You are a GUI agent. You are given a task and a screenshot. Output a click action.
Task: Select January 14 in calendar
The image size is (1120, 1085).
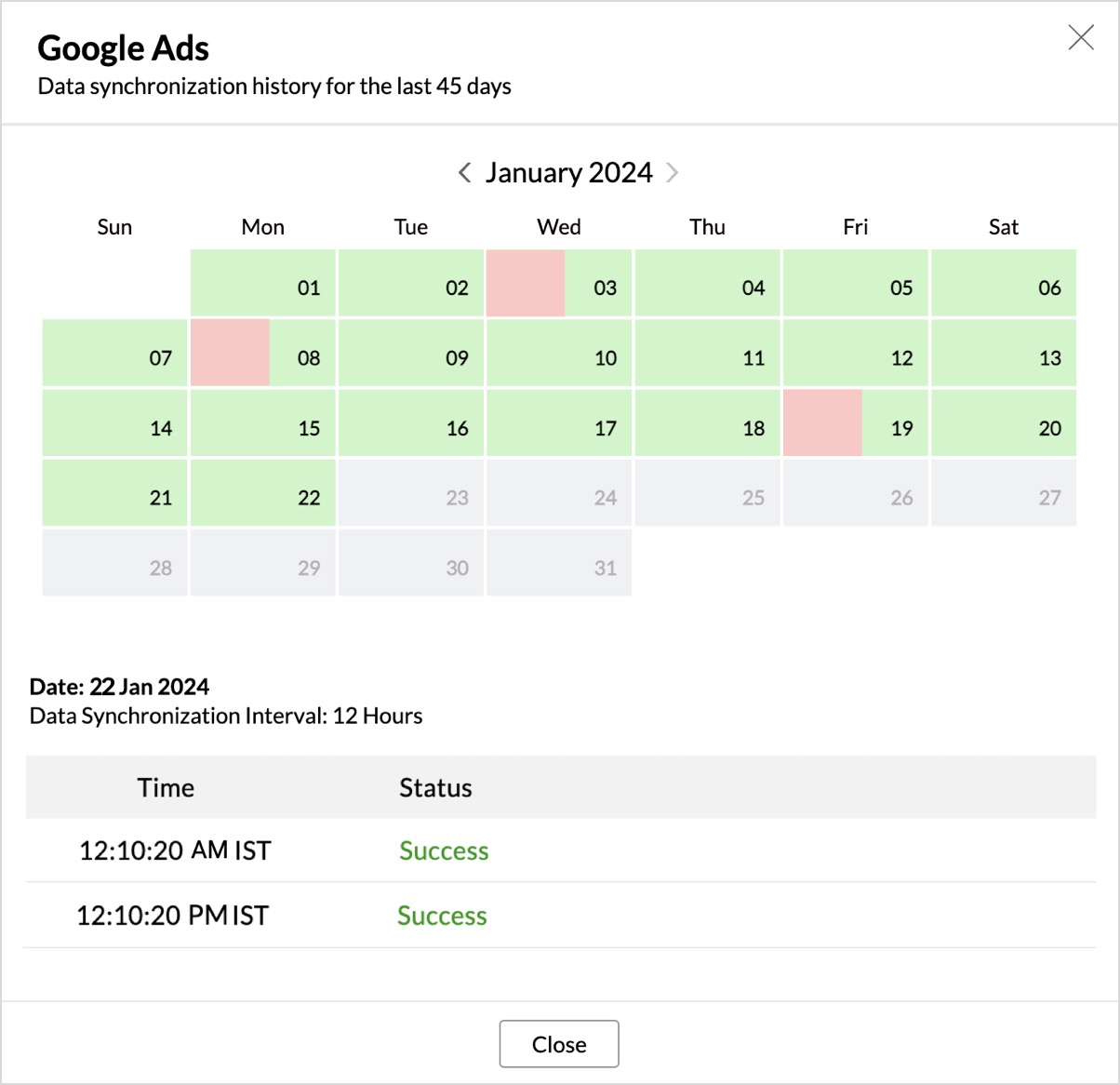coord(114,423)
